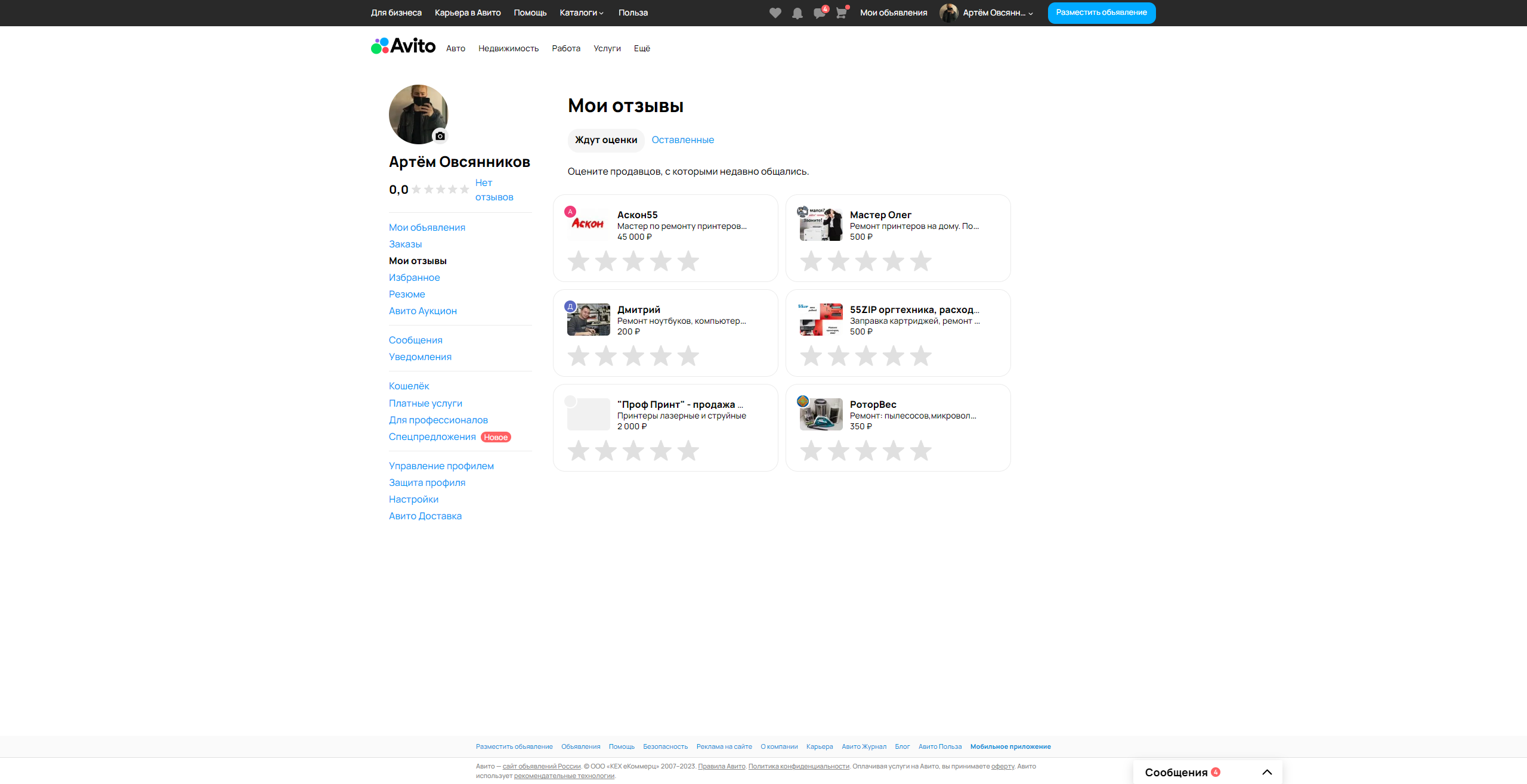The width and height of the screenshot is (1527, 784).
Task: Open Карьера в Авито link
Action: click(468, 13)
